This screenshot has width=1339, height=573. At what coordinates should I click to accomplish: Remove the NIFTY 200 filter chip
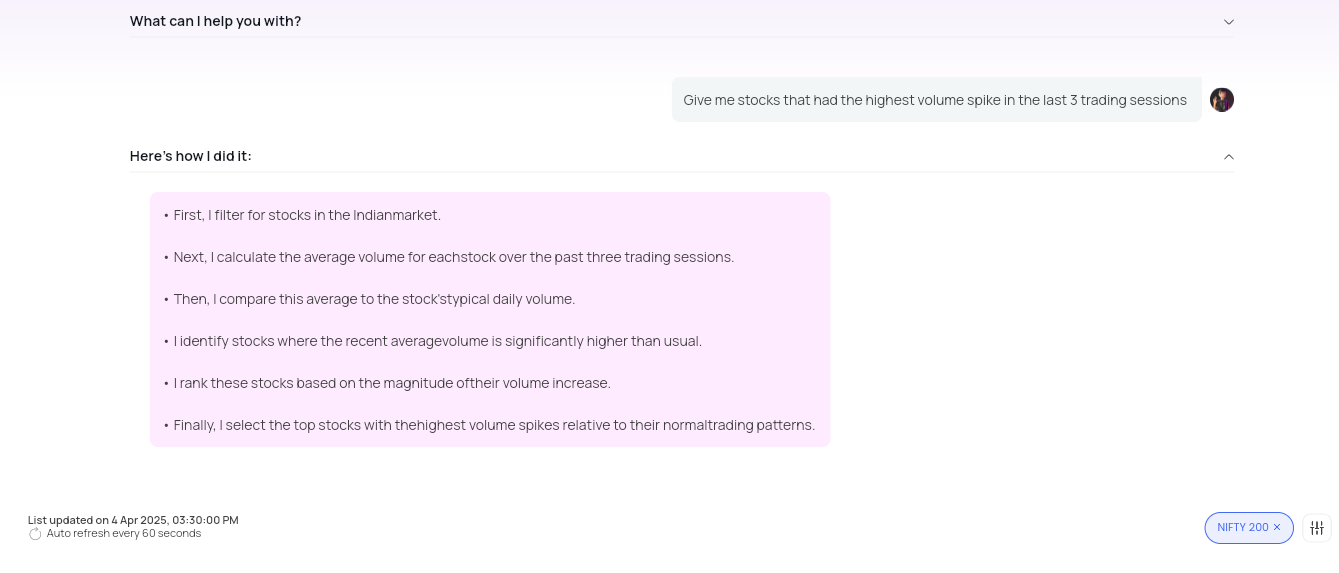(1277, 527)
